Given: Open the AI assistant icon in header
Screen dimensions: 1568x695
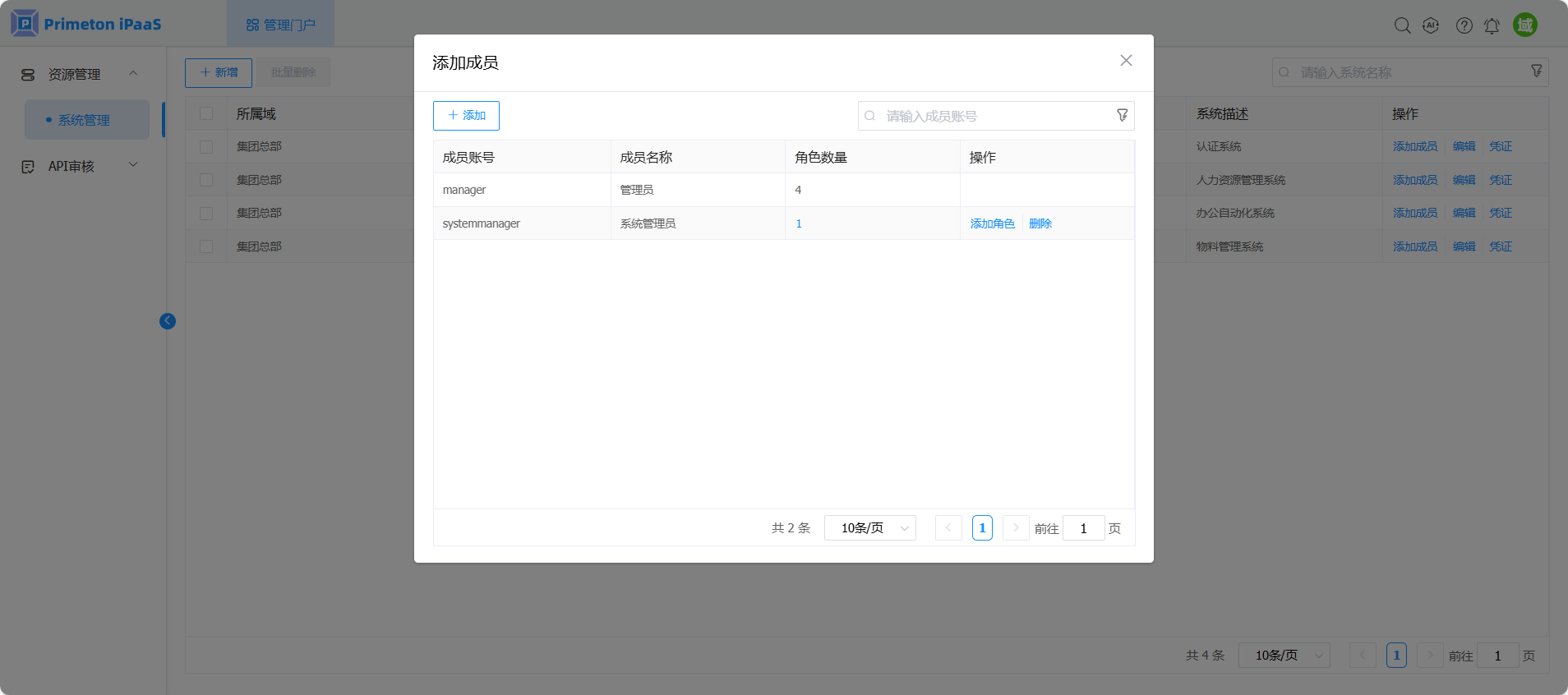Looking at the screenshot, I should click(x=1431, y=25).
